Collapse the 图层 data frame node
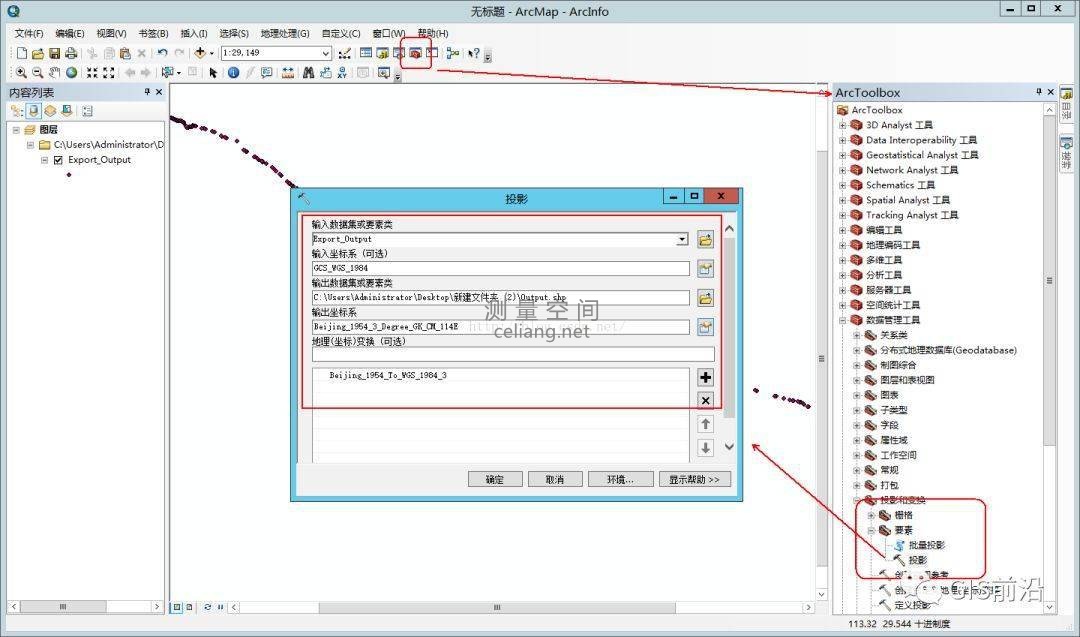The image size is (1080, 637). (16, 129)
